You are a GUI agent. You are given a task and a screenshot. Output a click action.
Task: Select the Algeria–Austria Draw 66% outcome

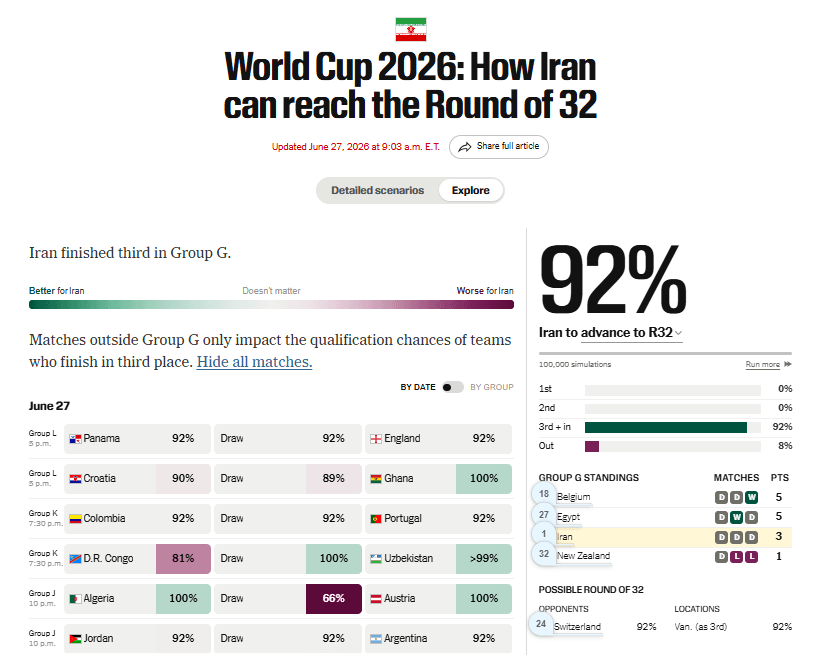point(334,598)
